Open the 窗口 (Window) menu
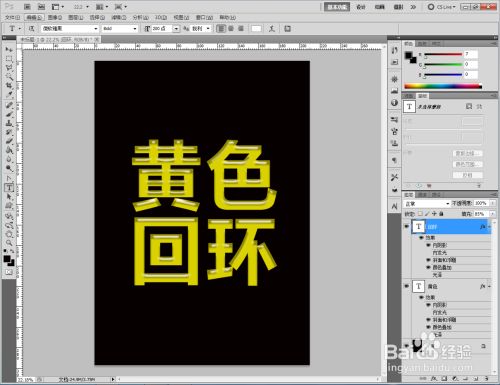 pyautogui.click(x=204, y=17)
